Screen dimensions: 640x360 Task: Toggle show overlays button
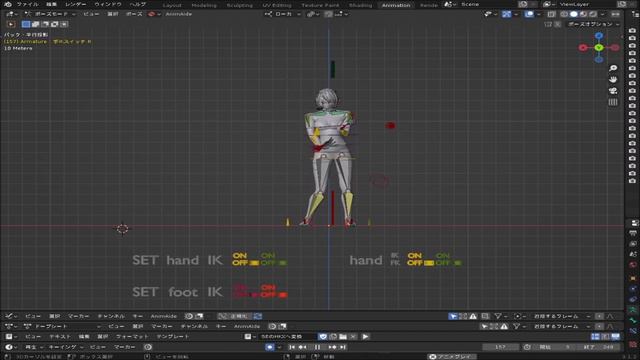(529, 14)
